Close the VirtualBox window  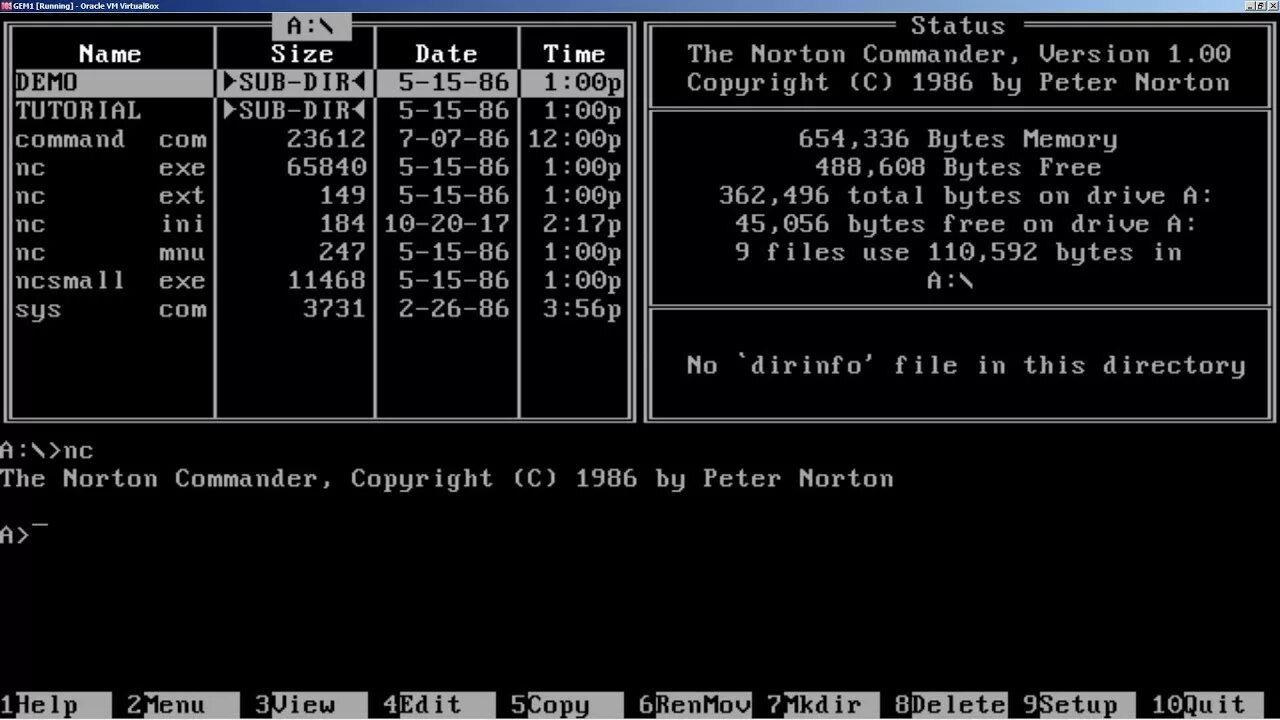pyautogui.click(x=1272, y=5)
